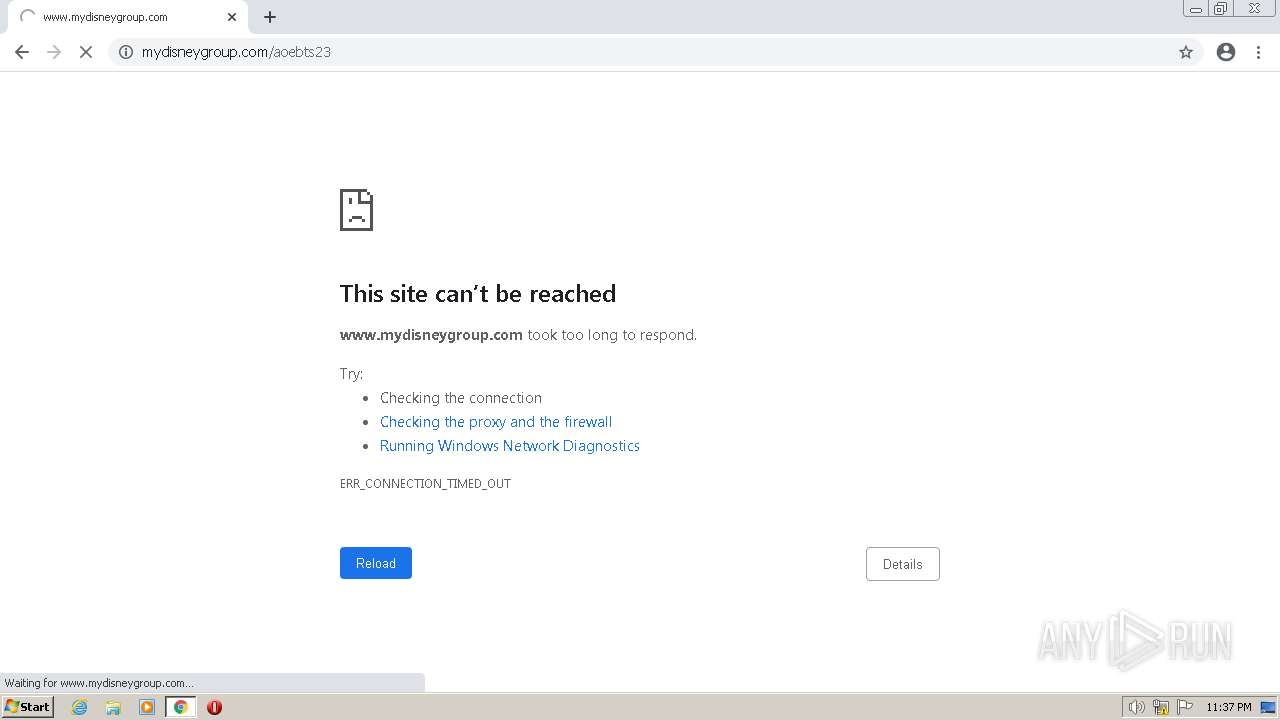Bookmark this page with the star icon
This screenshot has width=1280, height=720.
coord(1186,52)
